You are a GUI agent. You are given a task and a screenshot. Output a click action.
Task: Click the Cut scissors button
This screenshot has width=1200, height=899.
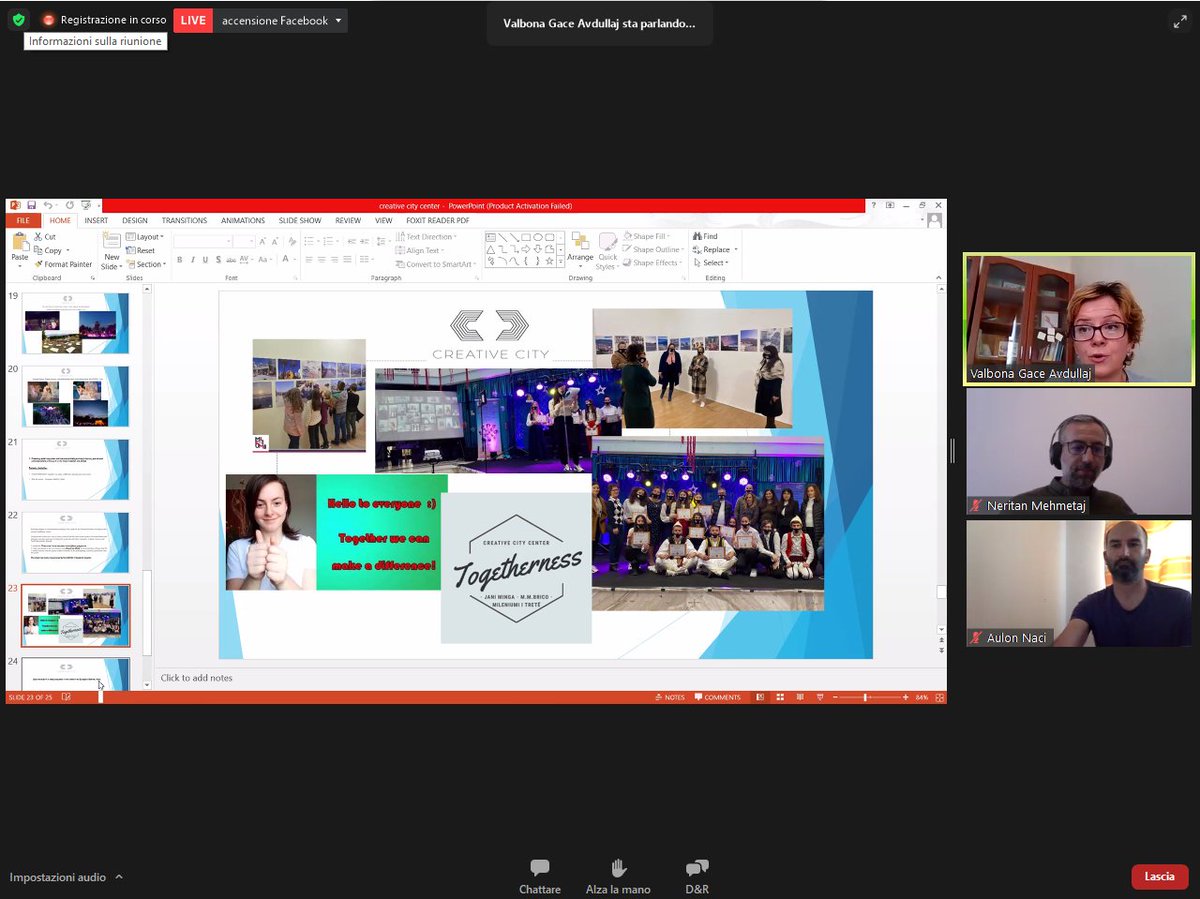[x=44, y=237]
